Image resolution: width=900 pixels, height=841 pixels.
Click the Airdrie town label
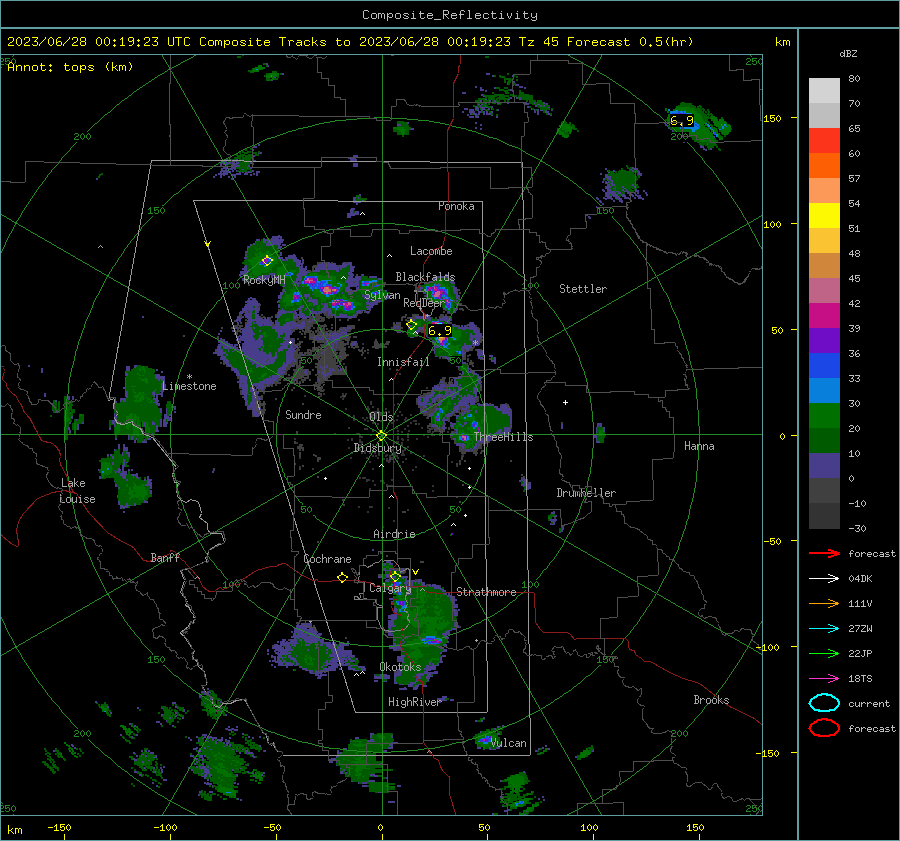(394, 534)
